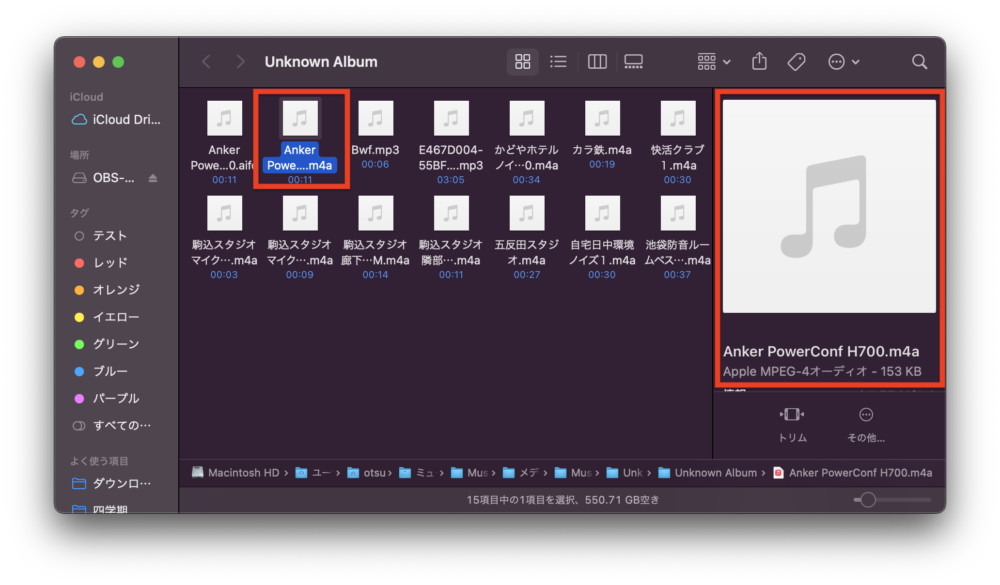Go forward with the right chevron
The image size is (1000, 585).
(x=240, y=62)
